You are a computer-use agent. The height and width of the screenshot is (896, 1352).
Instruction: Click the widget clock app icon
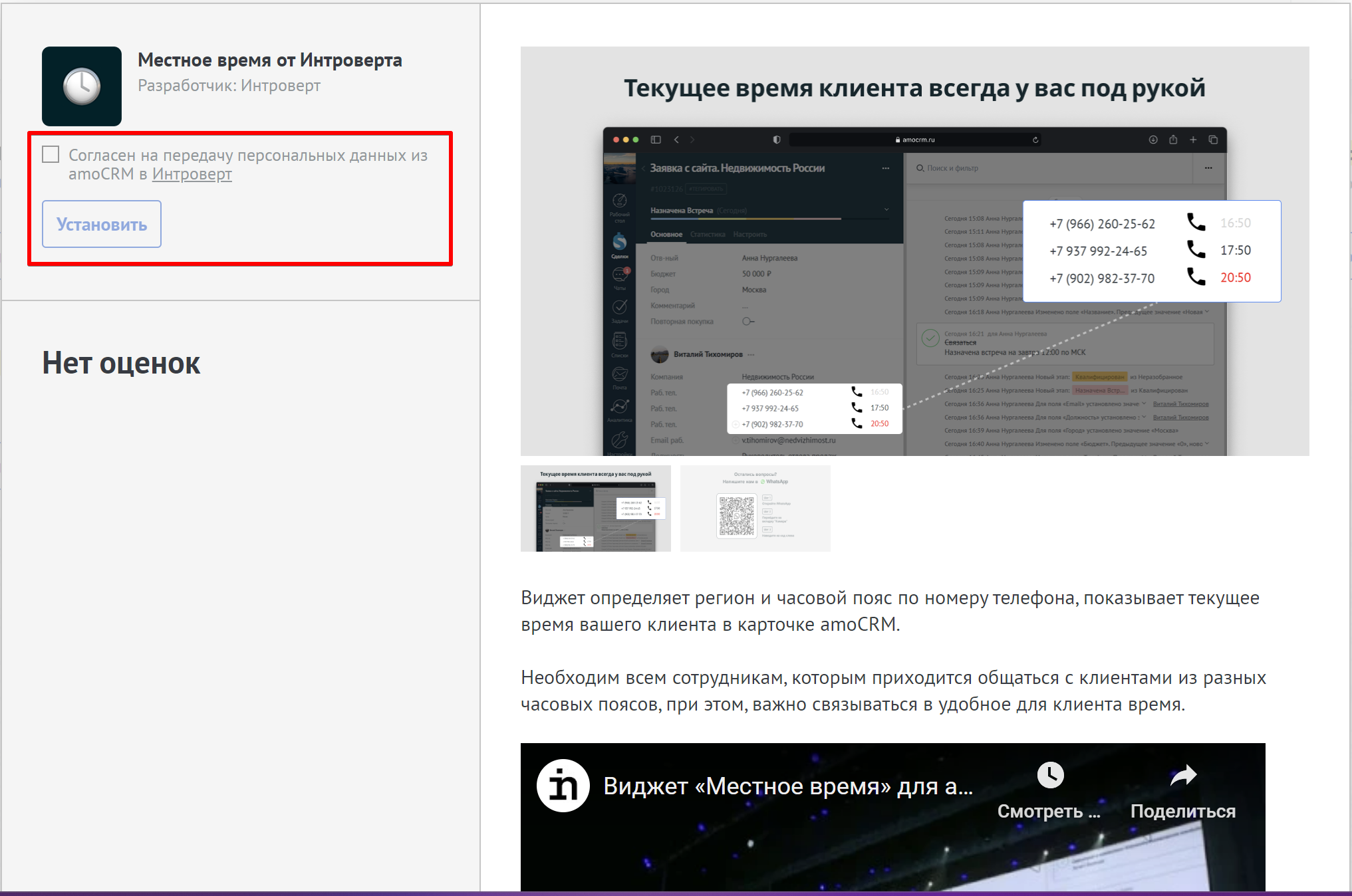(x=82, y=86)
